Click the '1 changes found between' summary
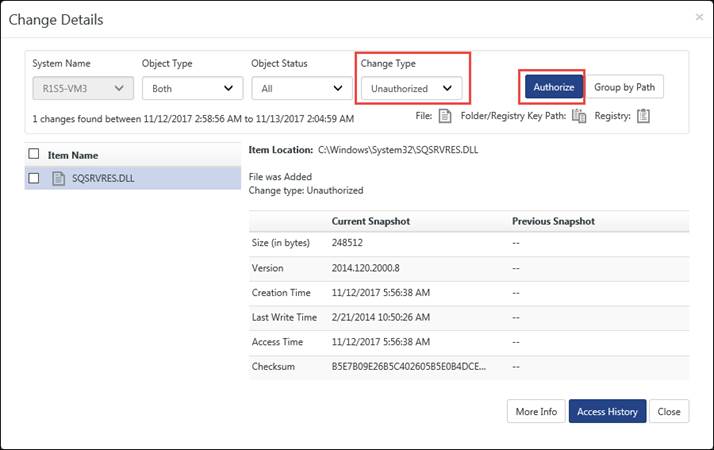This screenshot has width=714, height=450. (193, 119)
